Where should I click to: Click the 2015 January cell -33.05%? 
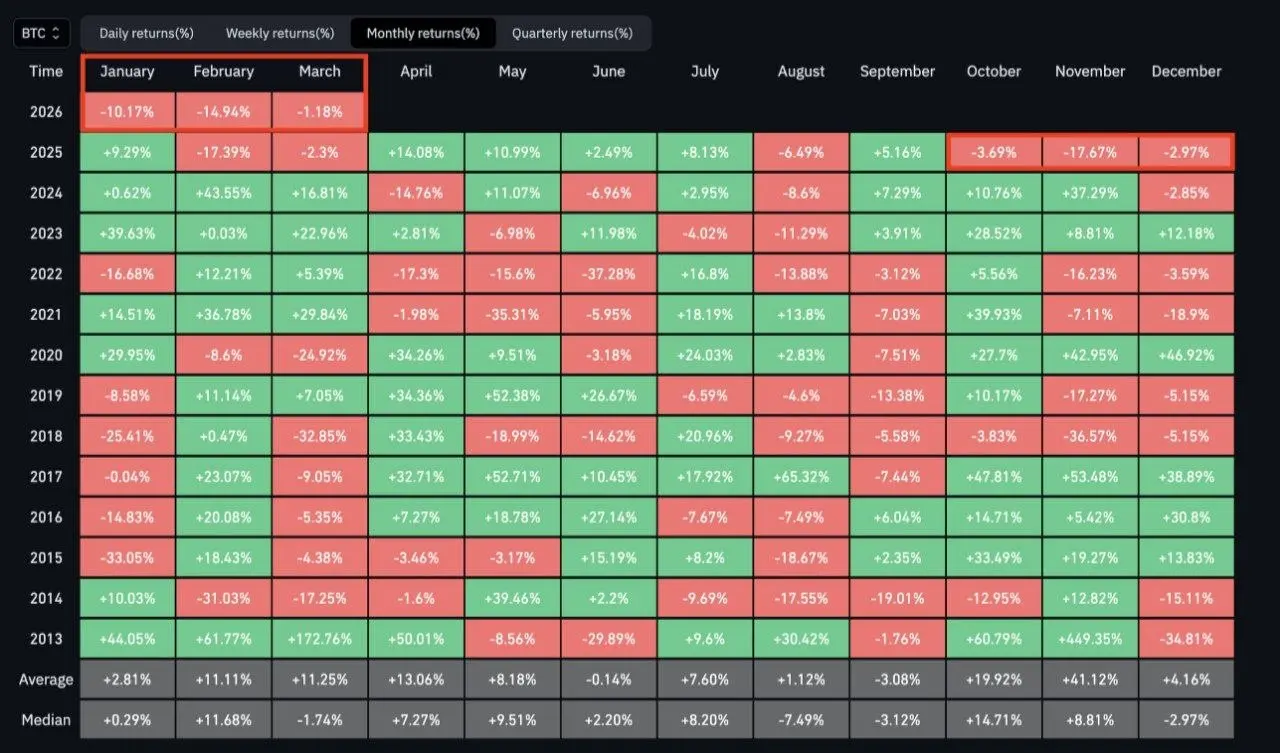tap(128, 558)
